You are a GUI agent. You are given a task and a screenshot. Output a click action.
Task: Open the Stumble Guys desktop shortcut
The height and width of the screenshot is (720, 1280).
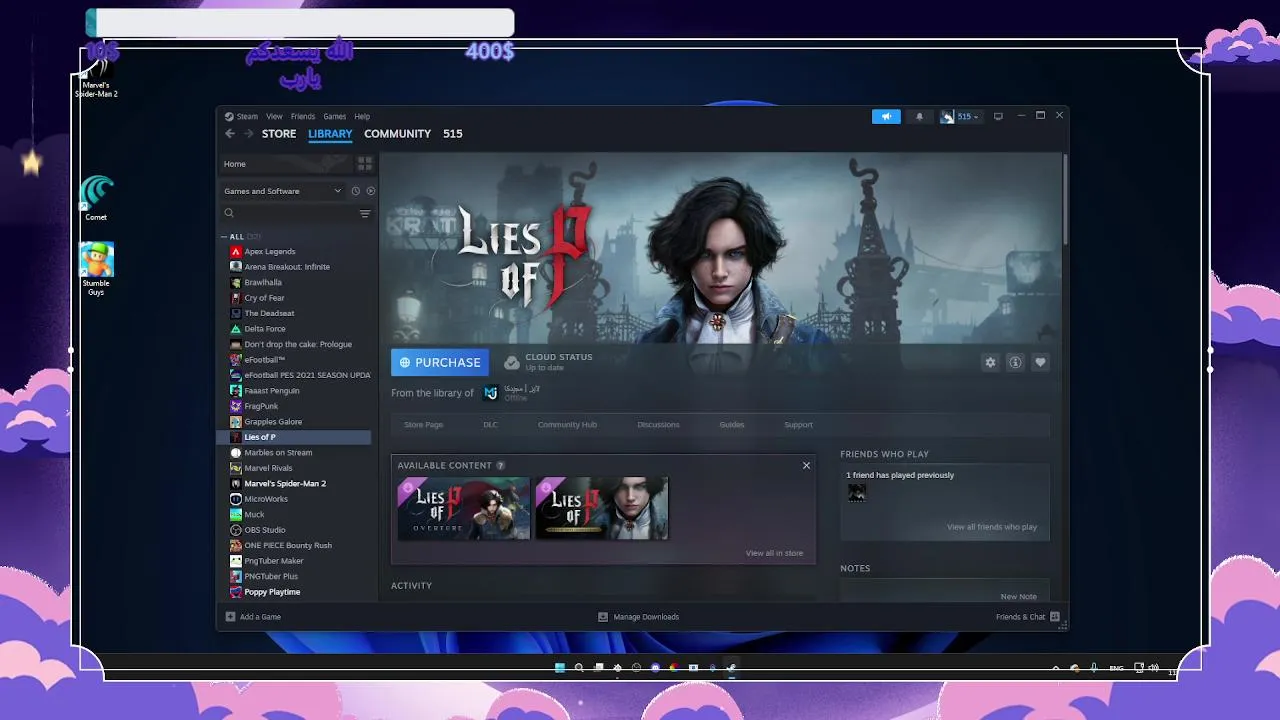(96, 269)
